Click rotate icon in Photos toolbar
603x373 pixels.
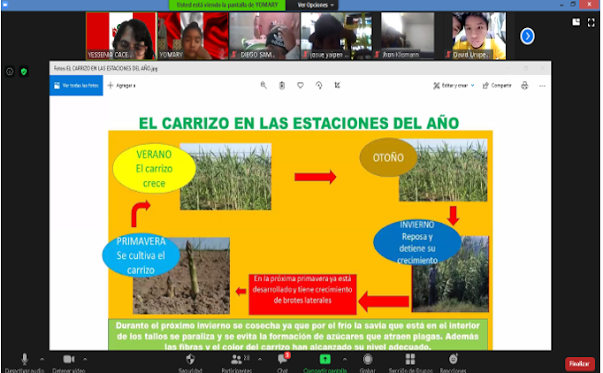tap(319, 85)
